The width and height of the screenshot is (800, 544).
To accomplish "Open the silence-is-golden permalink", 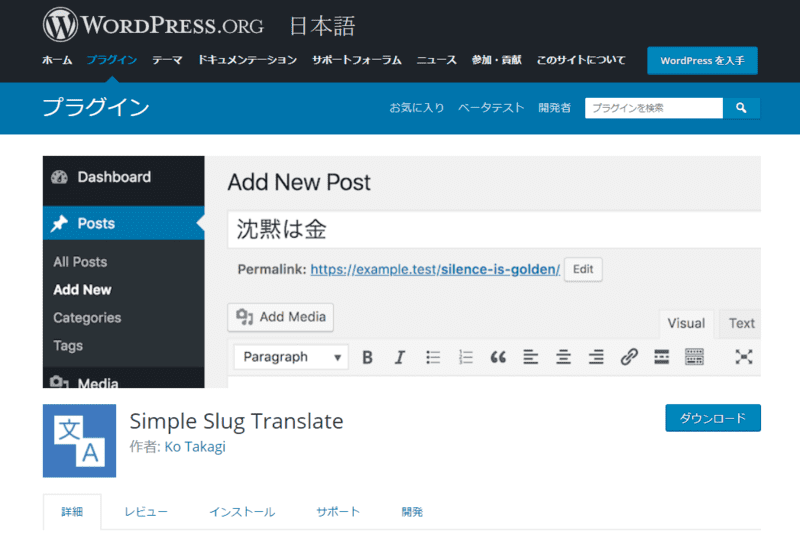I will coord(435,269).
